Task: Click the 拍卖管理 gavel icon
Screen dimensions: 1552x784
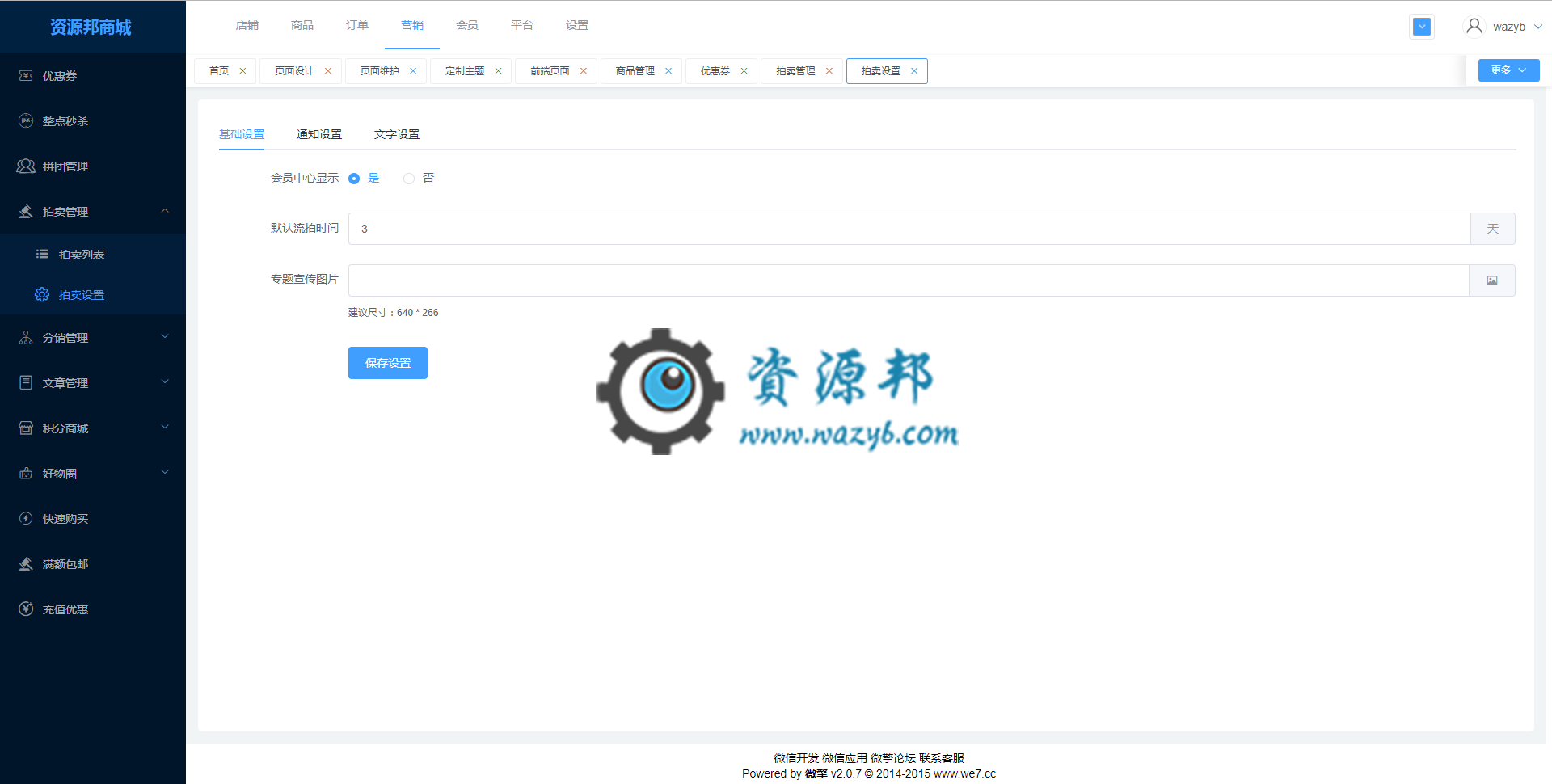Action: click(x=26, y=211)
